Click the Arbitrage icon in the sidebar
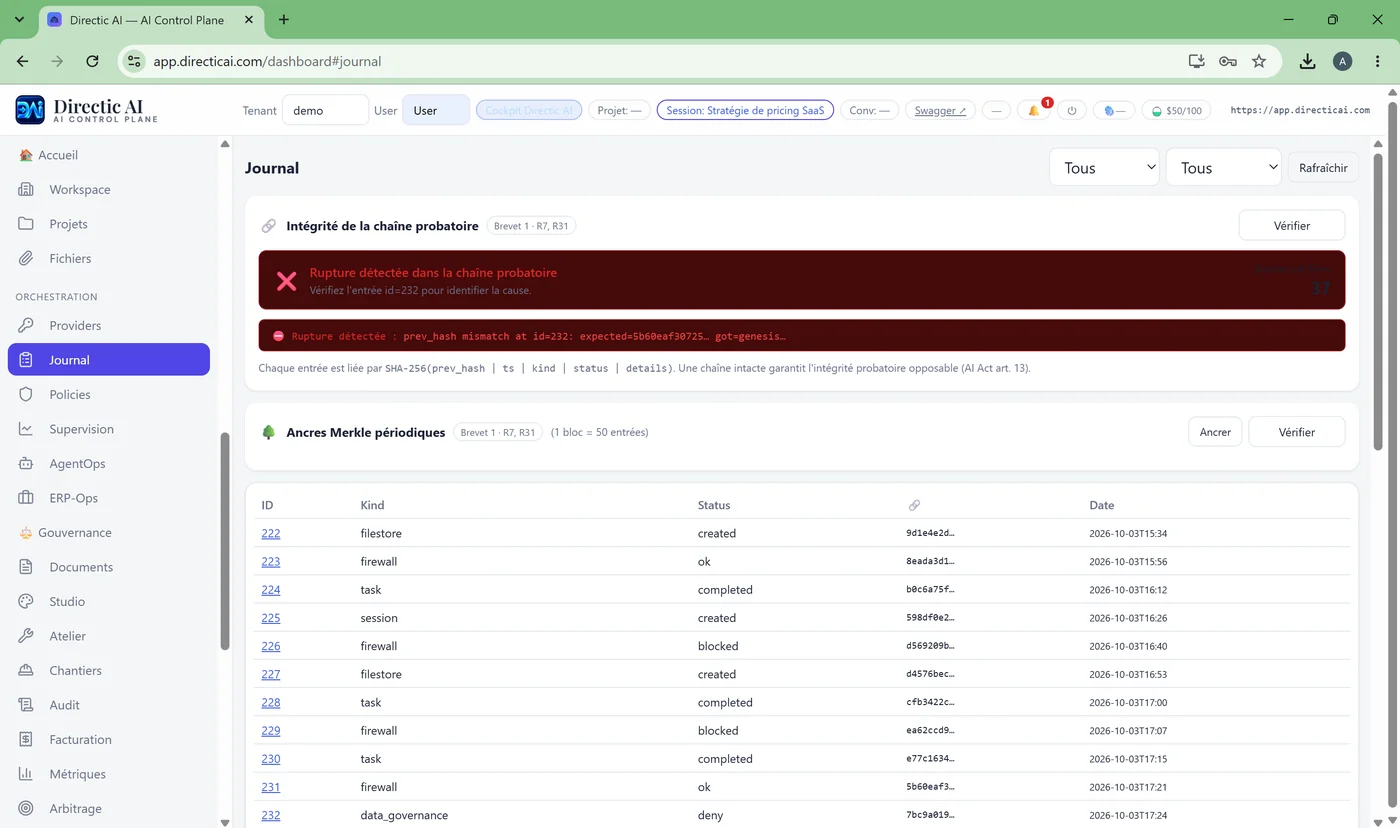This screenshot has width=1400, height=828. (x=27, y=808)
